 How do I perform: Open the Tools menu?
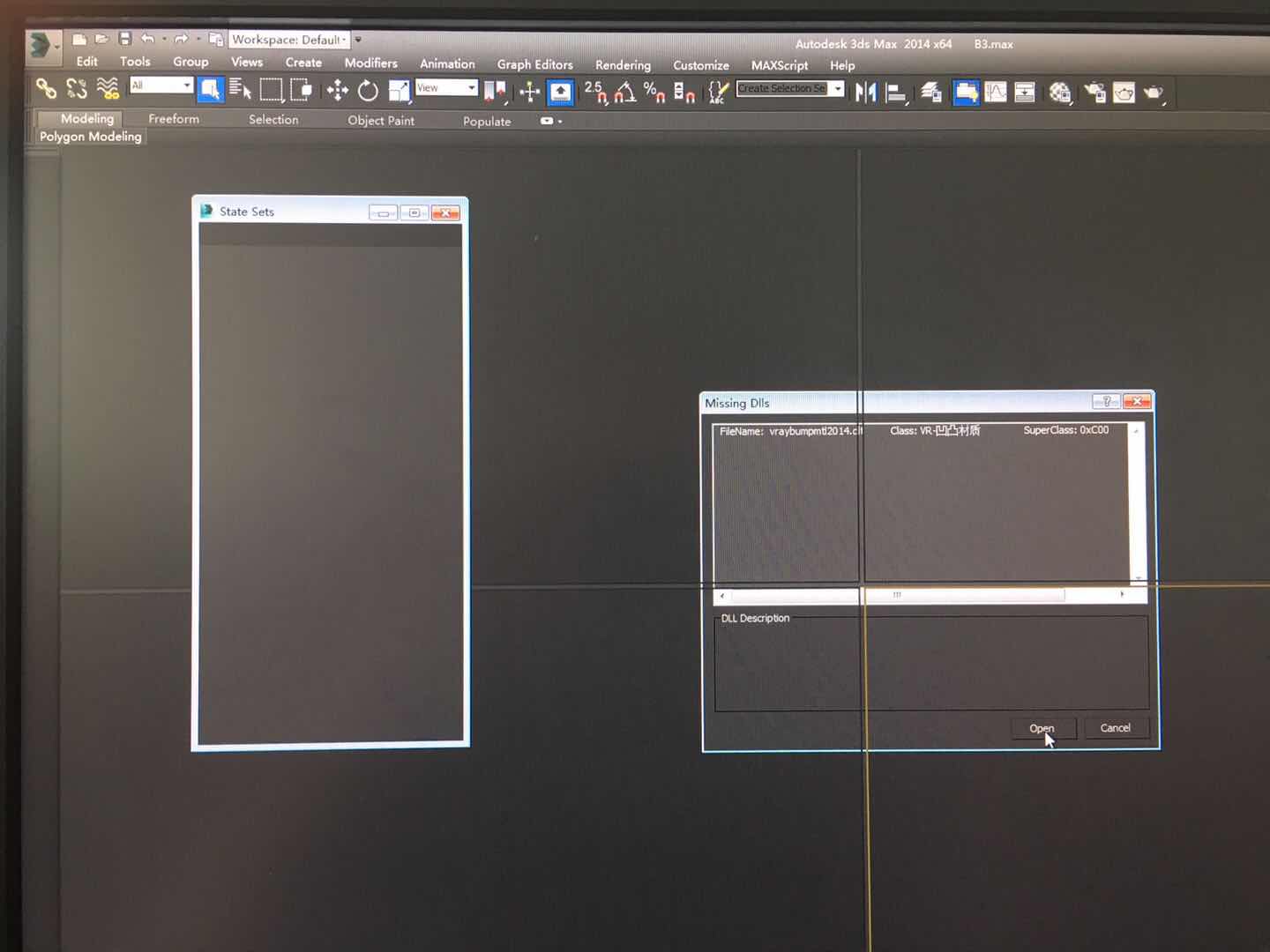tap(135, 62)
